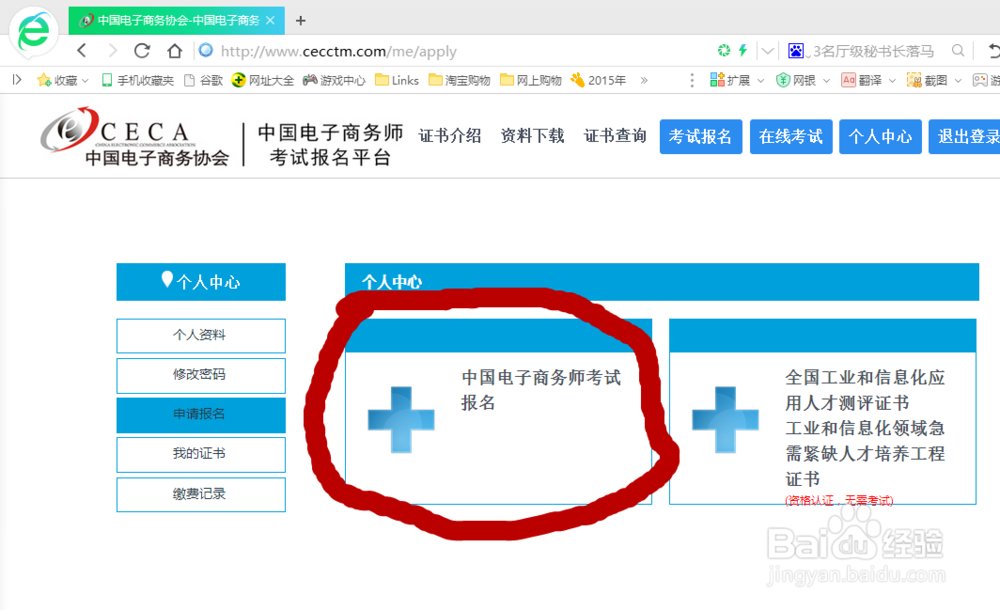Click the vertical three-dots menu
The width and height of the screenshot is (1000, 610).
(692, 80)
